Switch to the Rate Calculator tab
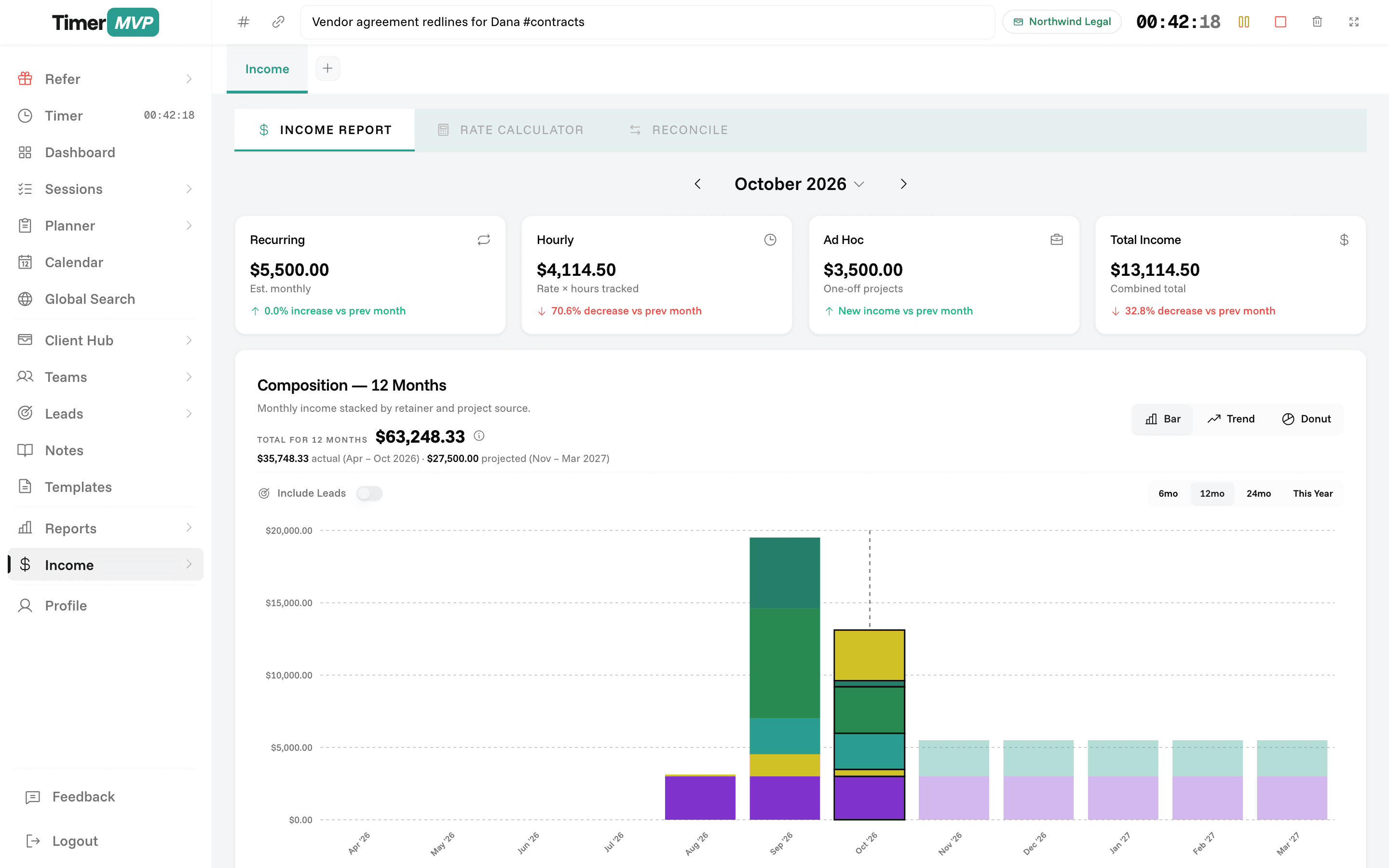This screenshot has height=868, width=1389. pyautogui.click(x=511, y=130)
